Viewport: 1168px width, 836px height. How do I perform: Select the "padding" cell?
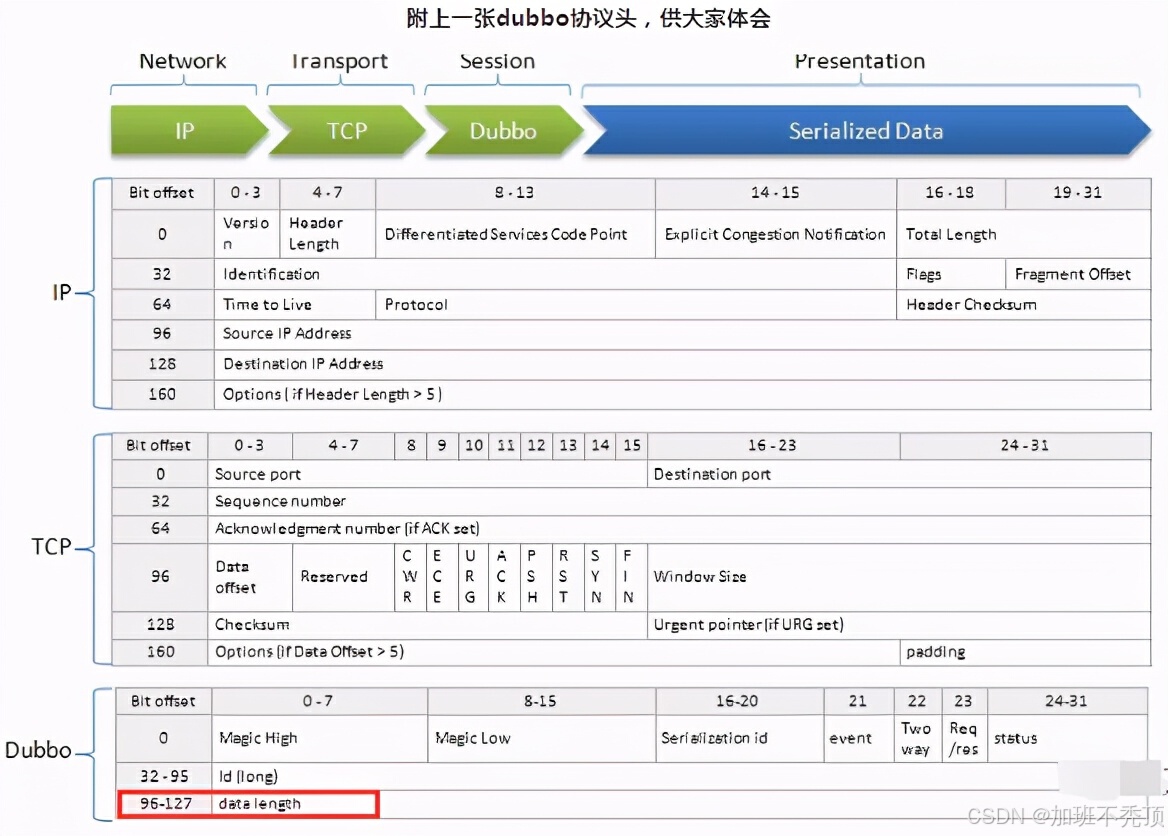1026,652
